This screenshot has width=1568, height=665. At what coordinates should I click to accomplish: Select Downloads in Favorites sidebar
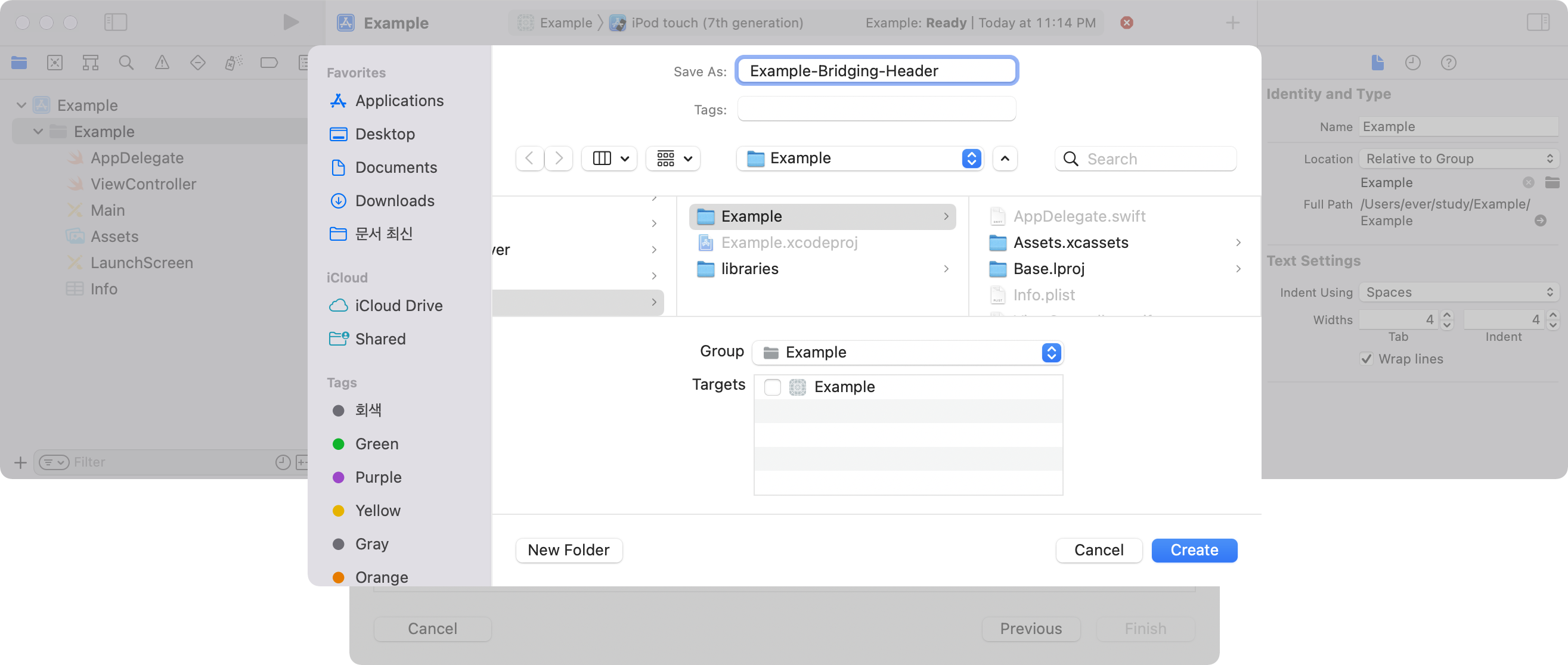[x=394, y=201]
